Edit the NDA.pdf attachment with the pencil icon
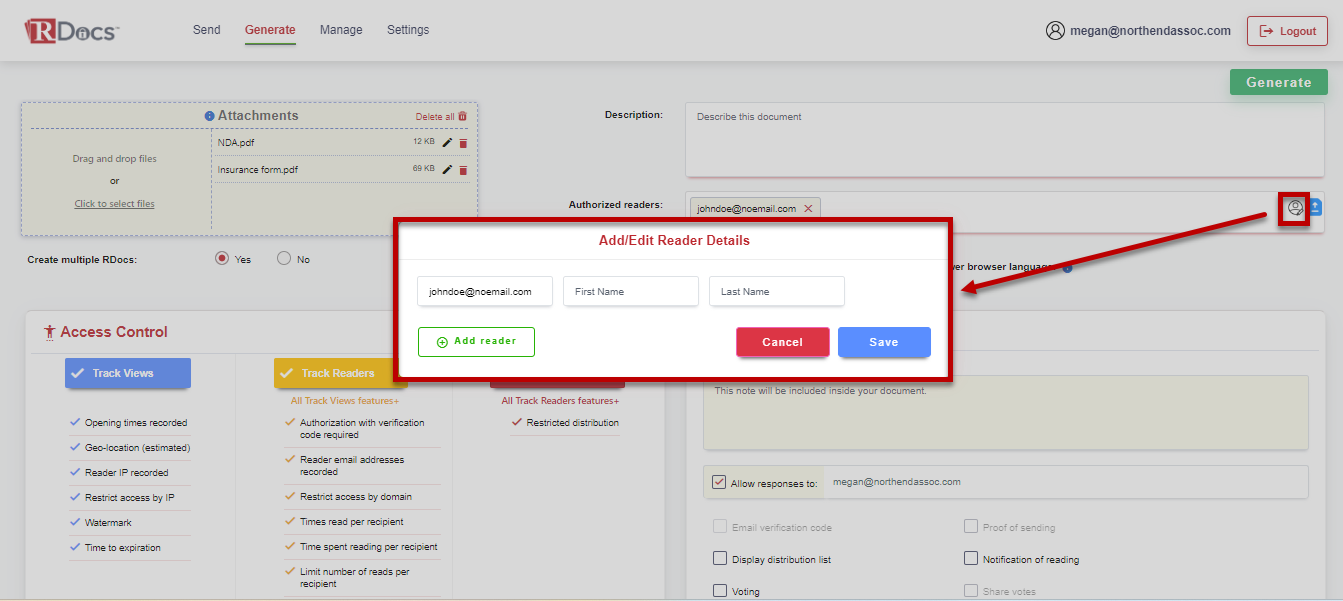Image resolution: width=1343 pixels, height=601 pixels. (447, 142)
